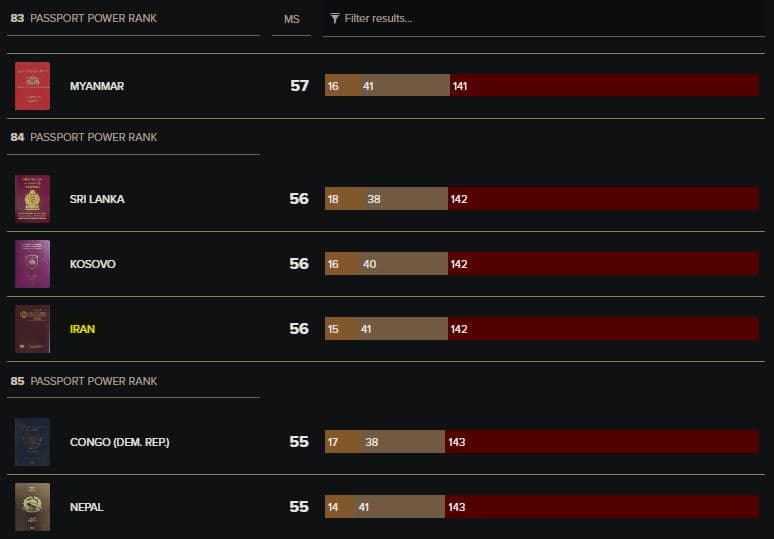Click Myanmar's dark red 141 bar segment
This screenshot has width=774, height=539.
click(605, 85)
